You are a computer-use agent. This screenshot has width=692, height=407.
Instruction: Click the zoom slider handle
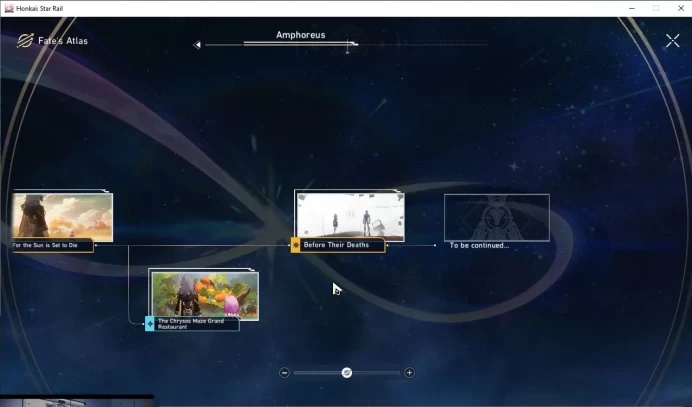(347, 373)
